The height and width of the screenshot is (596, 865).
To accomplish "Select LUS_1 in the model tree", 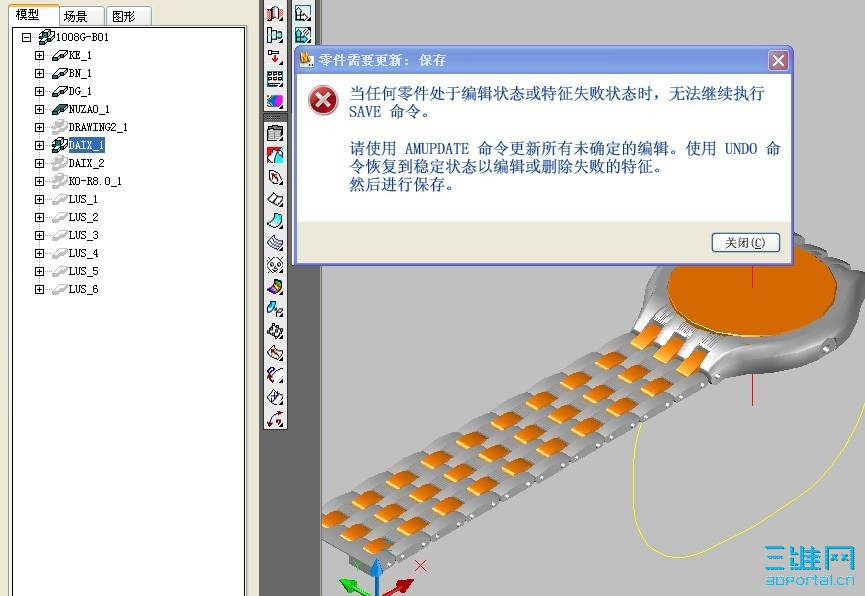I will click(x=83, y=199).
